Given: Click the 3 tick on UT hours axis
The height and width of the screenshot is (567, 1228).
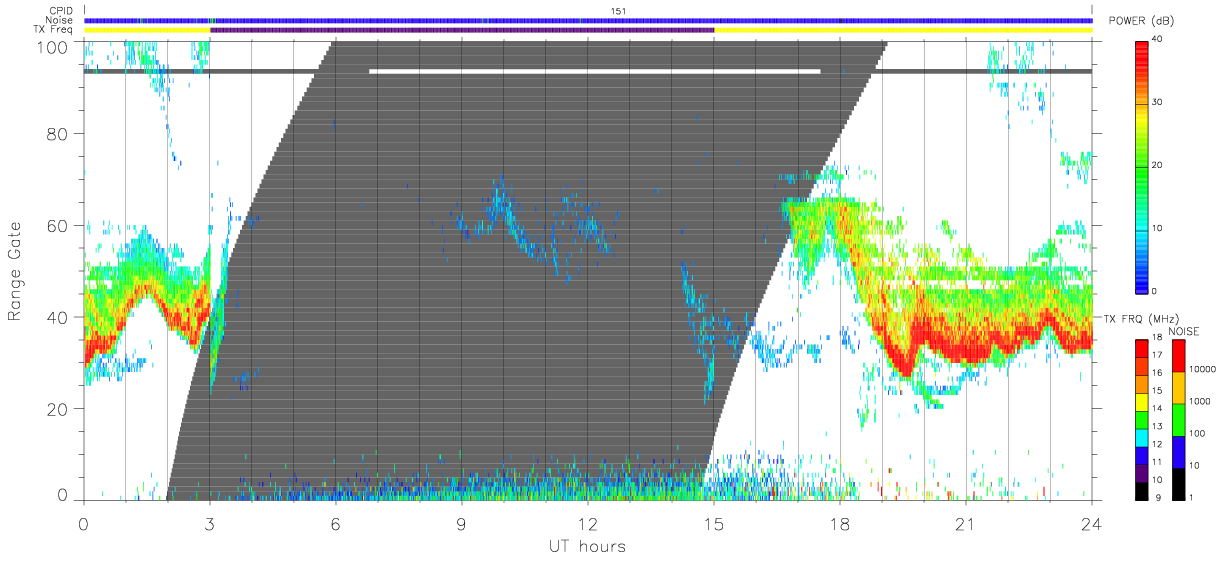Looking at the screenshot, I should 209,523.
